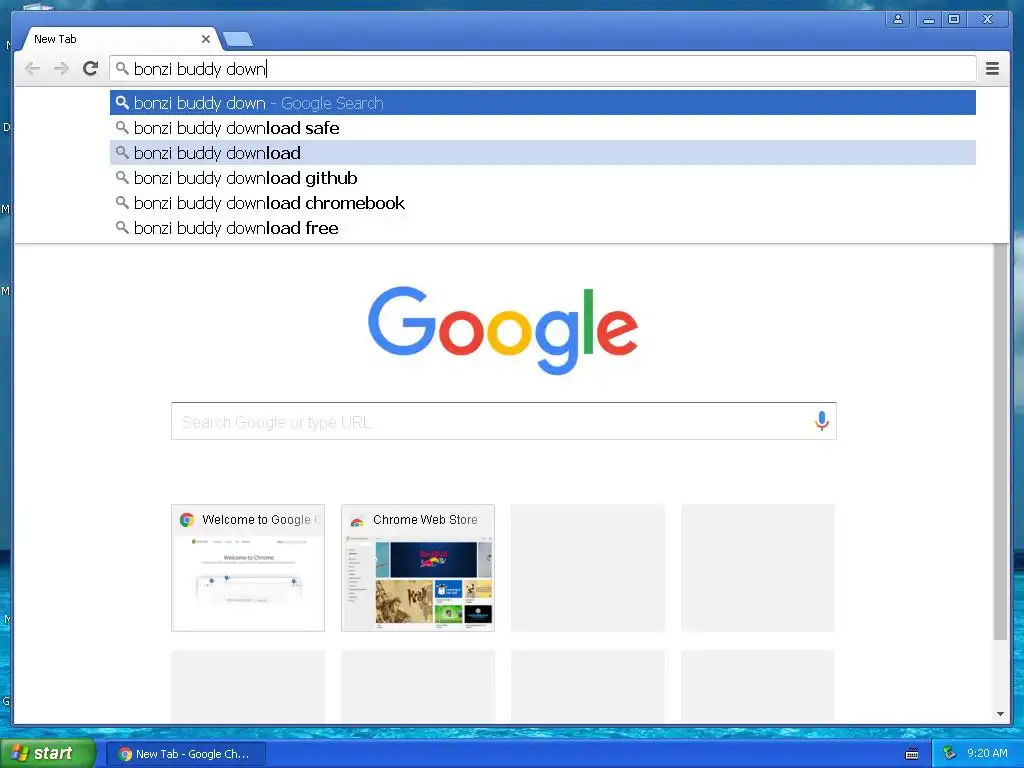Click the voice search microphone icon
The height and width of the screenshot is (768, 1024).
[822, 421]
